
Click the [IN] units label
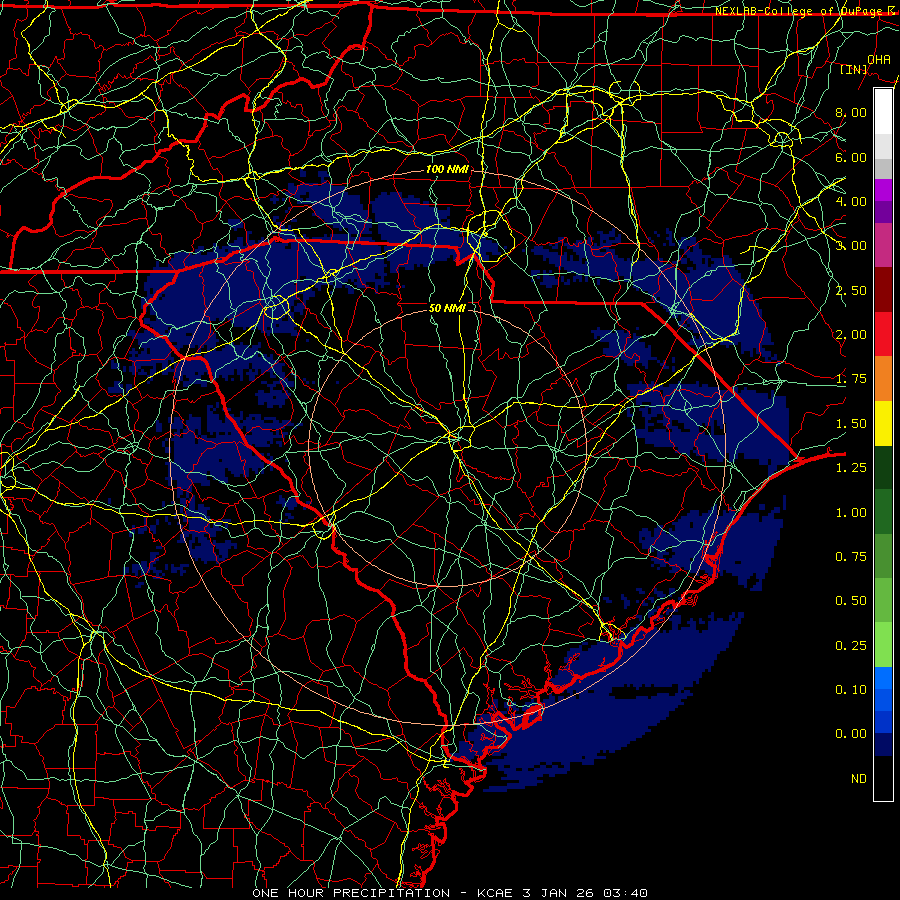[x=854, y=69]
